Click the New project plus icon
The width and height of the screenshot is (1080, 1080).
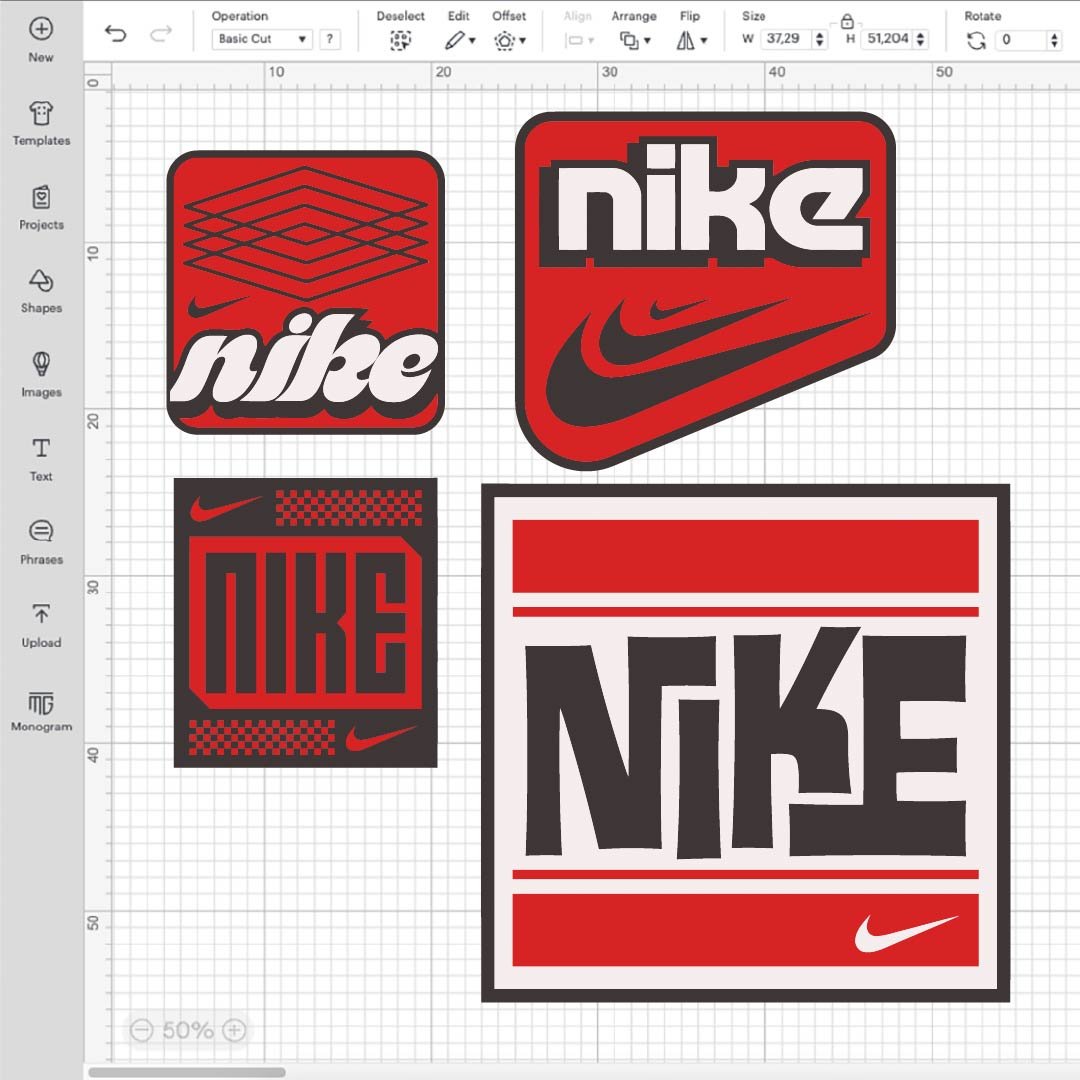point(41,29)
